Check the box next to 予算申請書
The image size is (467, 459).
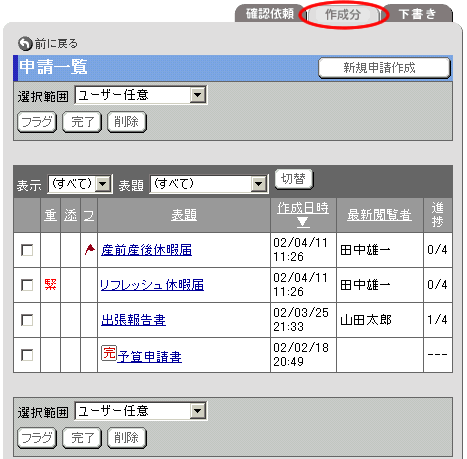pyautogui.click(x=27, y=355)
